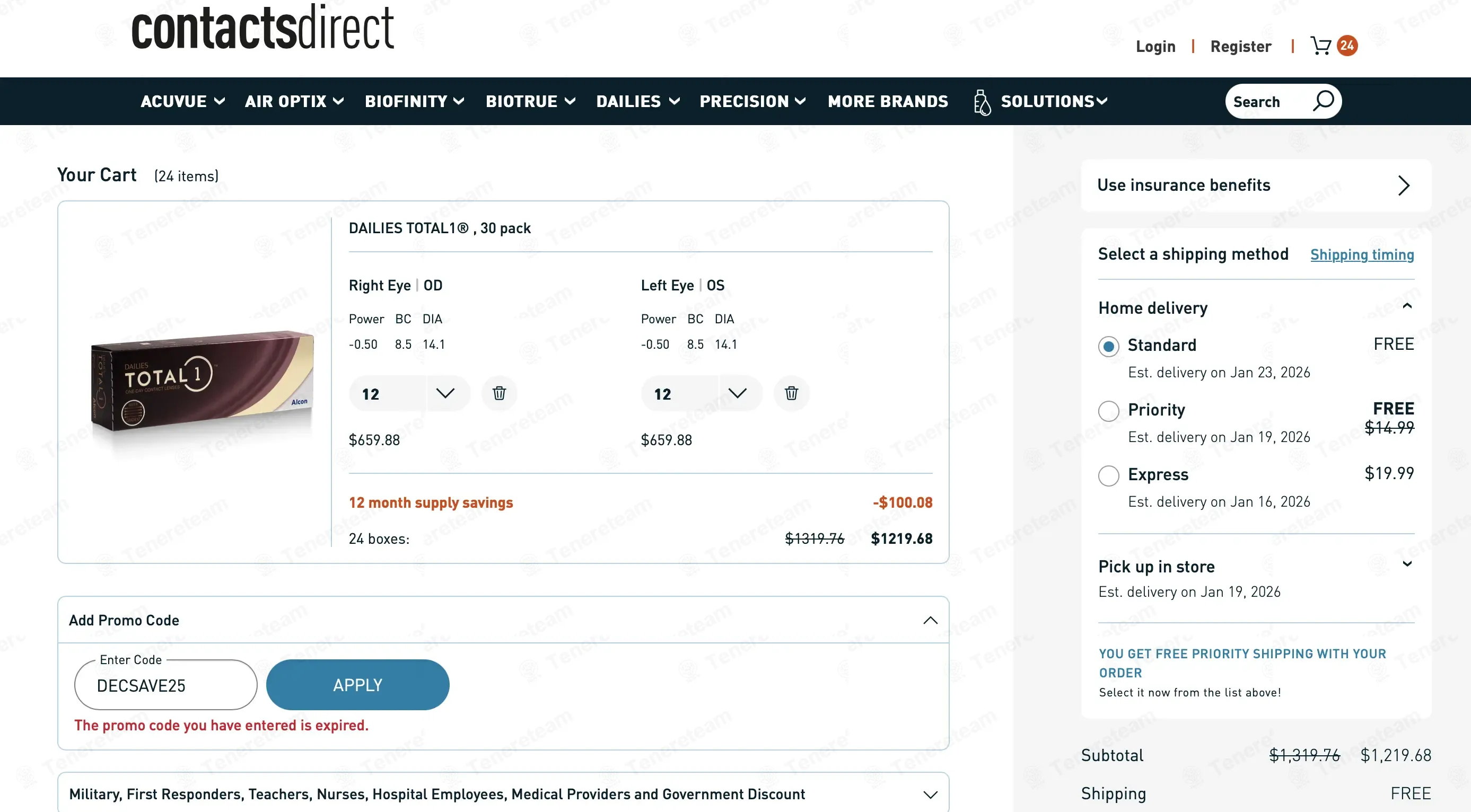Click the Solutions bottle icon
The width and height of the screenshot is (1471, 812).
982,102
